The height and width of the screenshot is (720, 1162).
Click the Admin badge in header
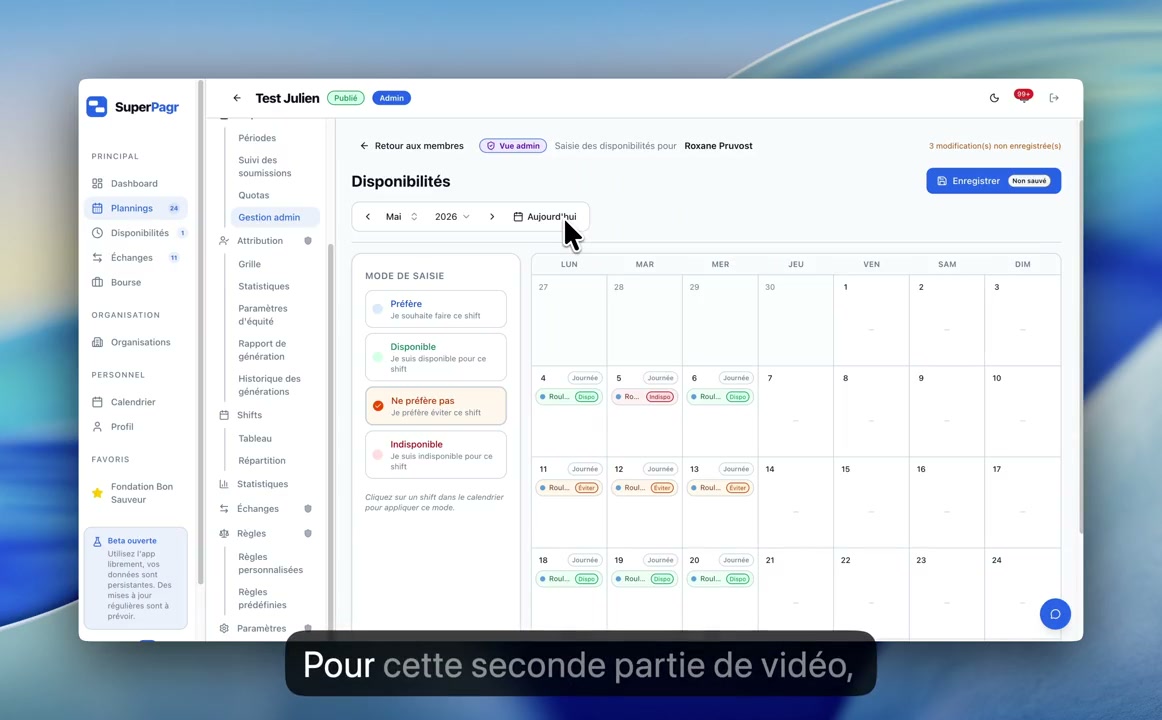coord(391,98)
